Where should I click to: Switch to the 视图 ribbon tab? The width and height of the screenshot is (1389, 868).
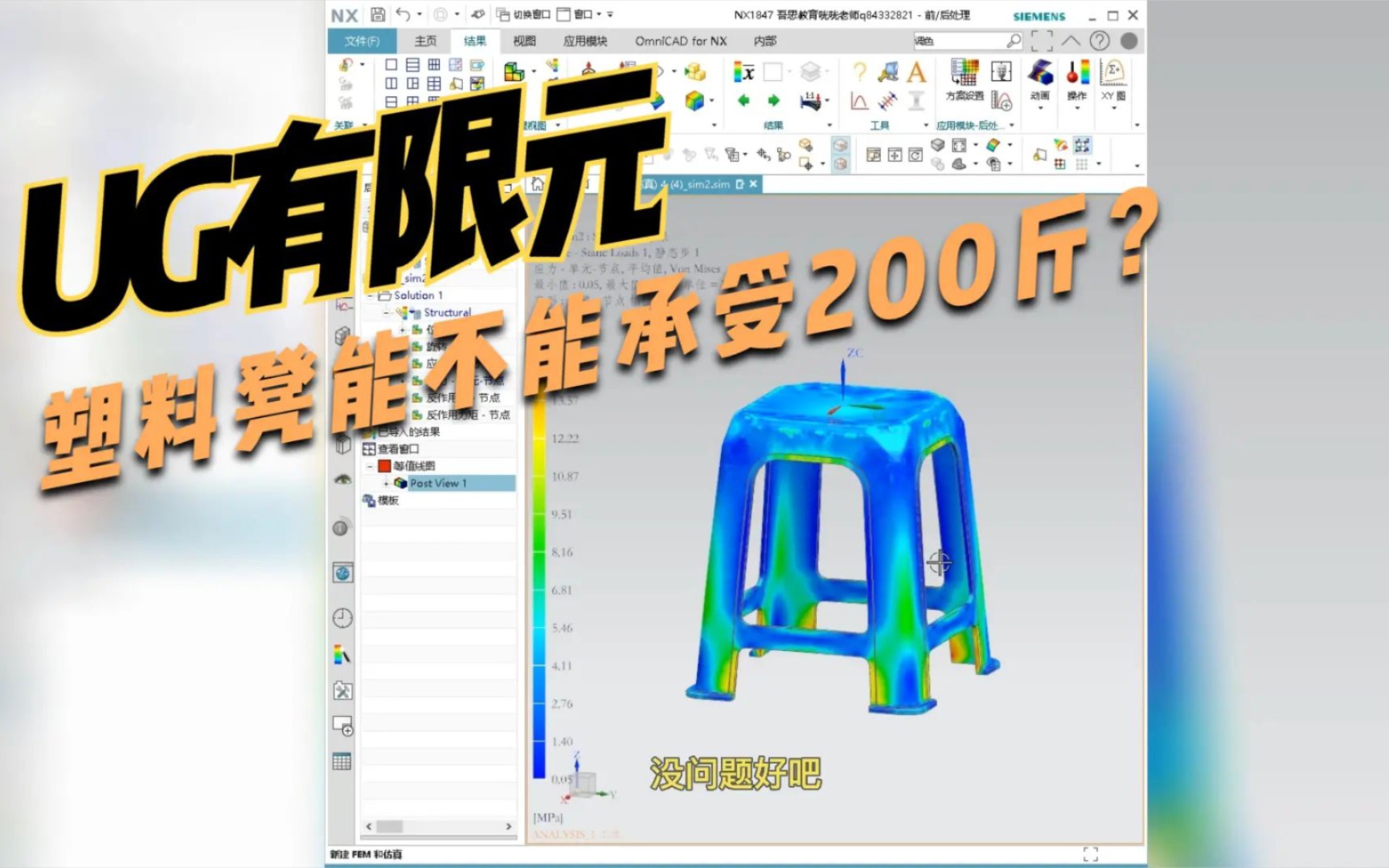pos(524,41)
